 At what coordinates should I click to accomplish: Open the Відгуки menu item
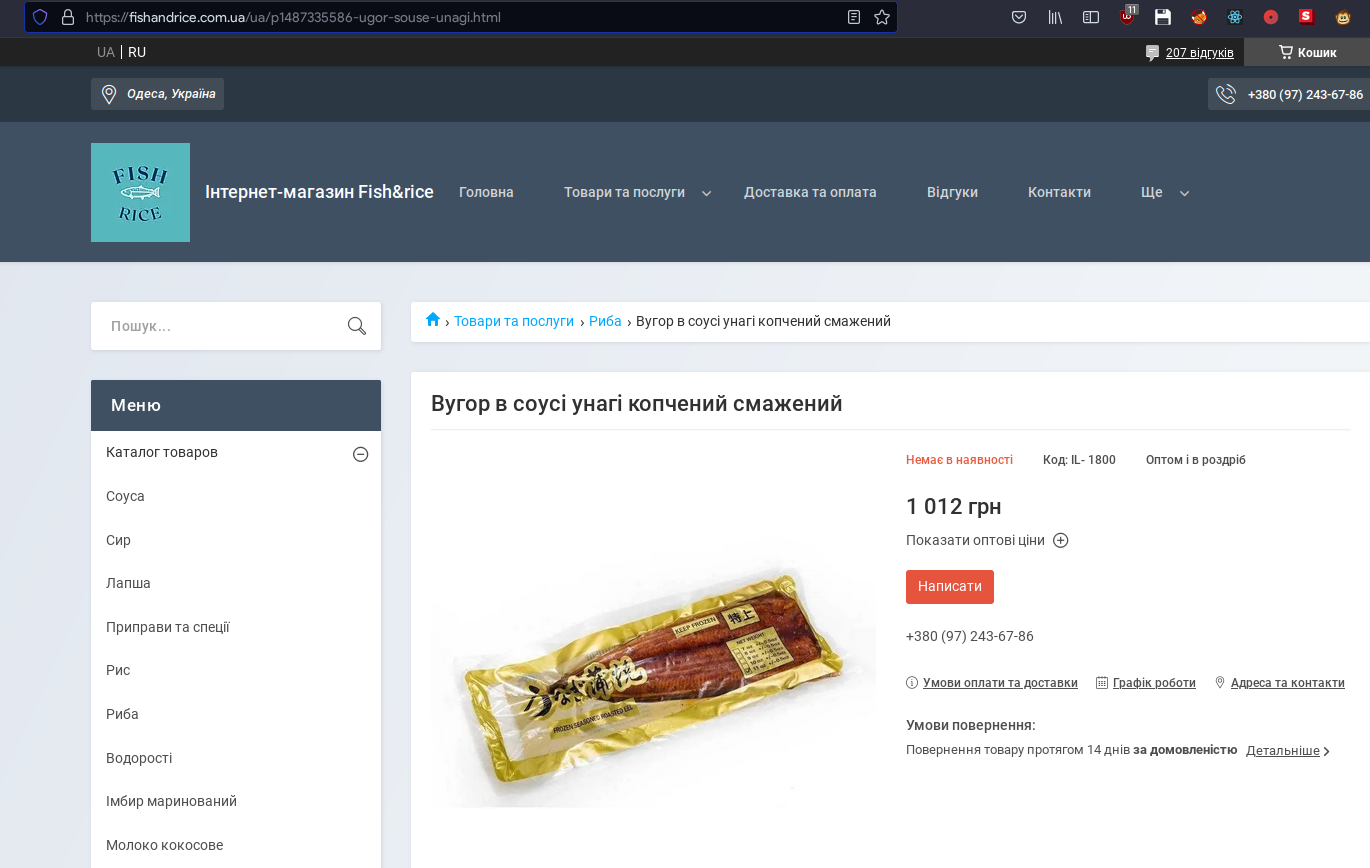(952, 192)
